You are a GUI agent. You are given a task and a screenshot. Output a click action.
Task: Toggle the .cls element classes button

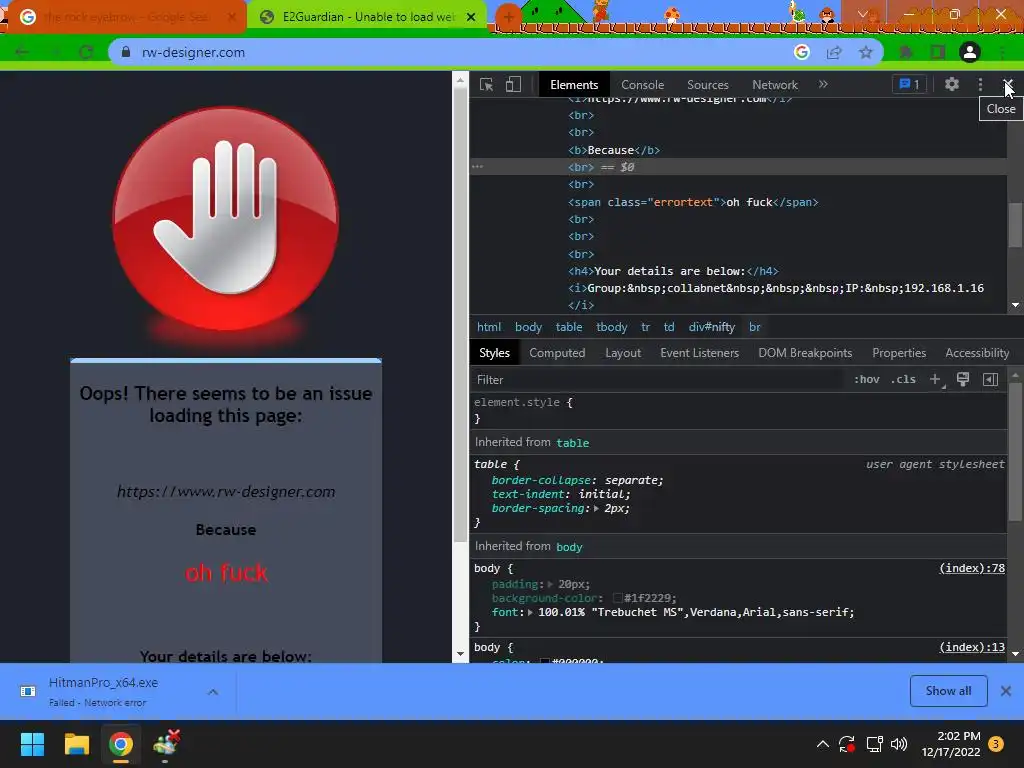coord(903,379)
